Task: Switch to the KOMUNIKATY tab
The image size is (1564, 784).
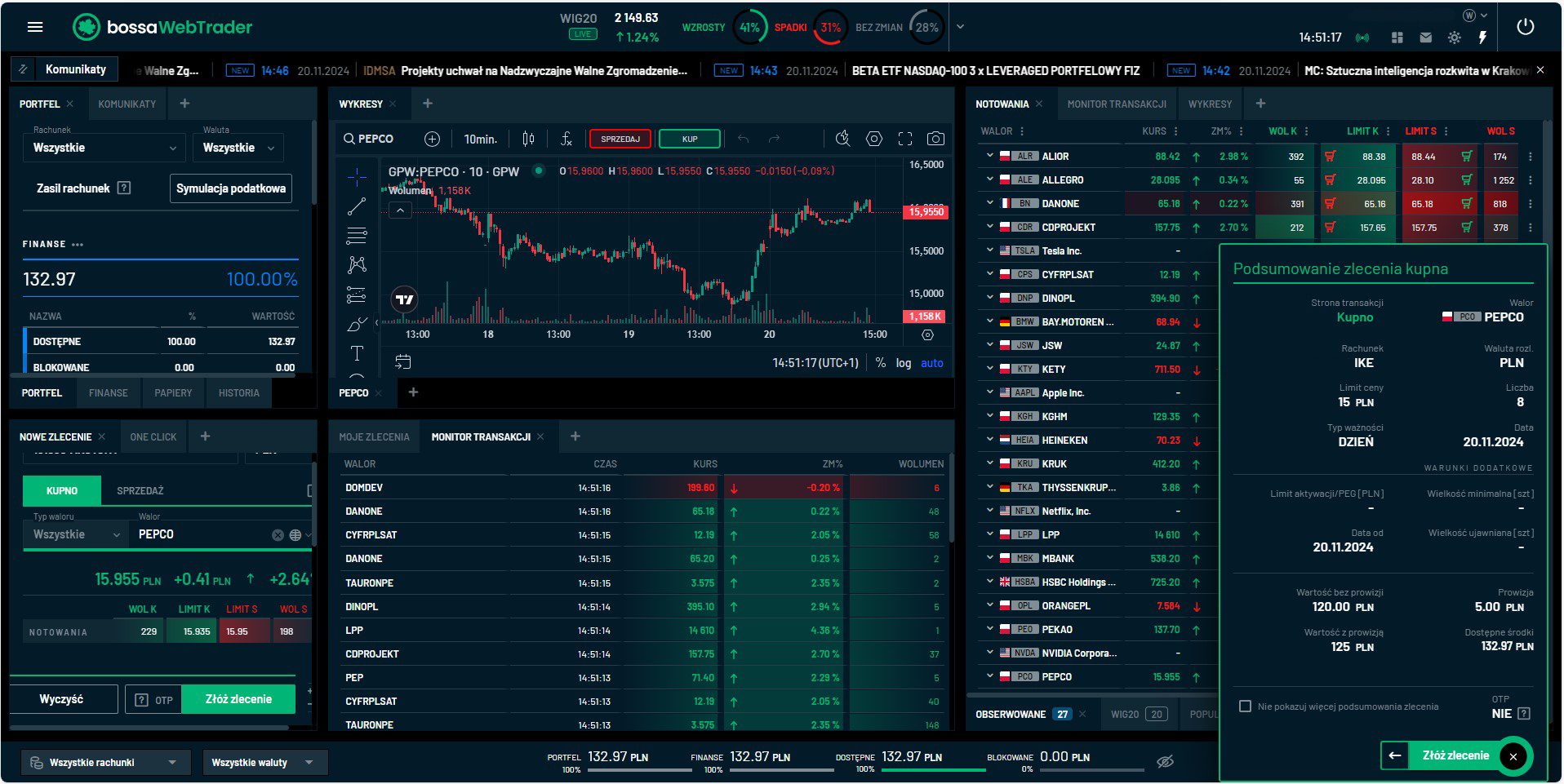Action: [x=127, y=104]
